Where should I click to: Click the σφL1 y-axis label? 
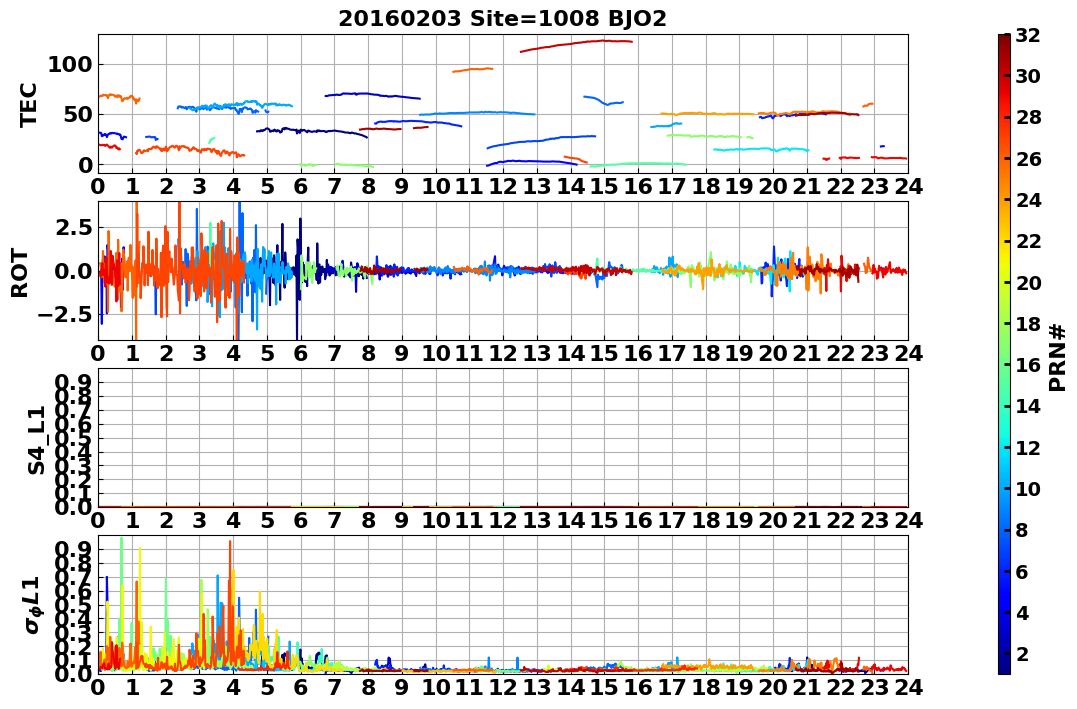(34, 605)
